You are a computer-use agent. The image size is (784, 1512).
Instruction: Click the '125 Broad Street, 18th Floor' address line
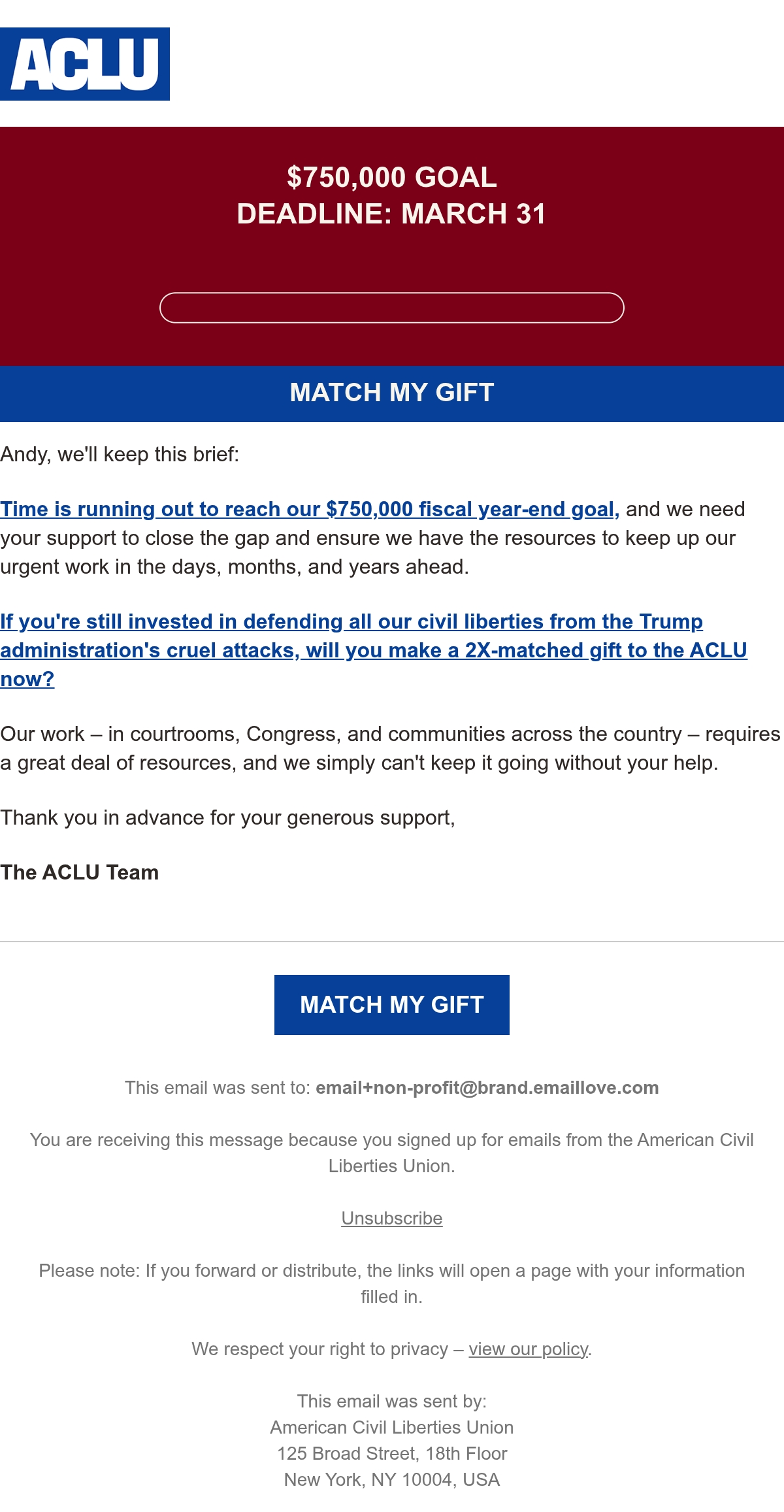pos(392,1454)
